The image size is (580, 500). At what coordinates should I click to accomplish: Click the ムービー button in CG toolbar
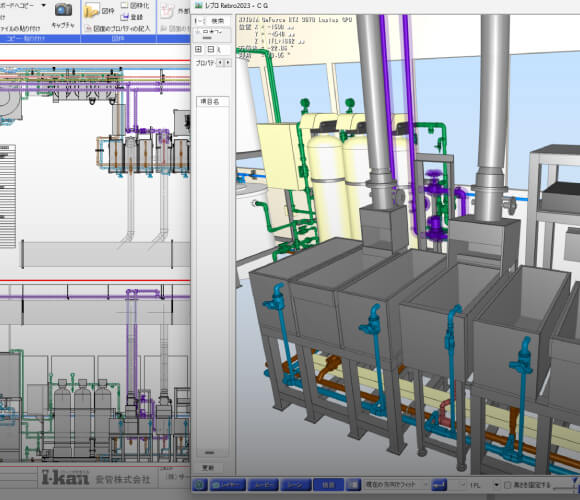tap(263, 484)
